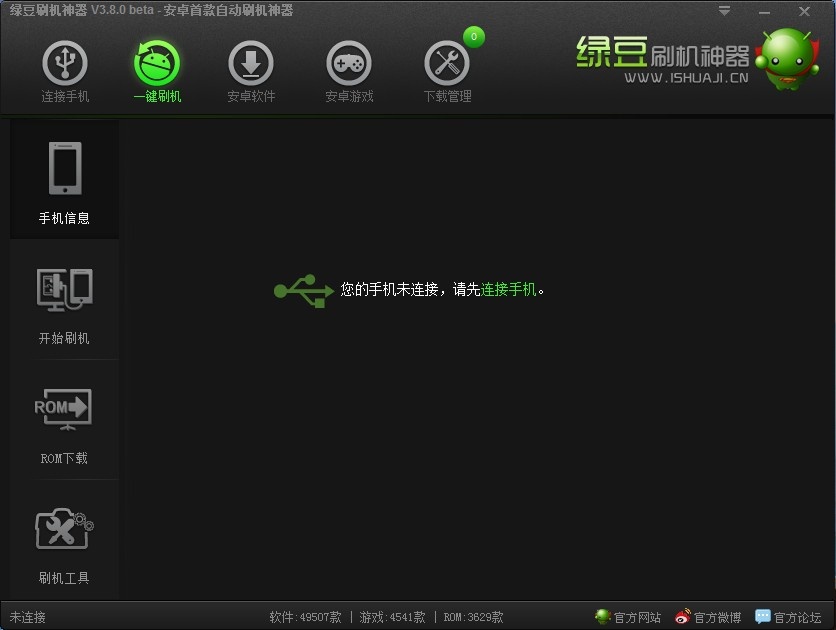Click the green download count badge

473,37
